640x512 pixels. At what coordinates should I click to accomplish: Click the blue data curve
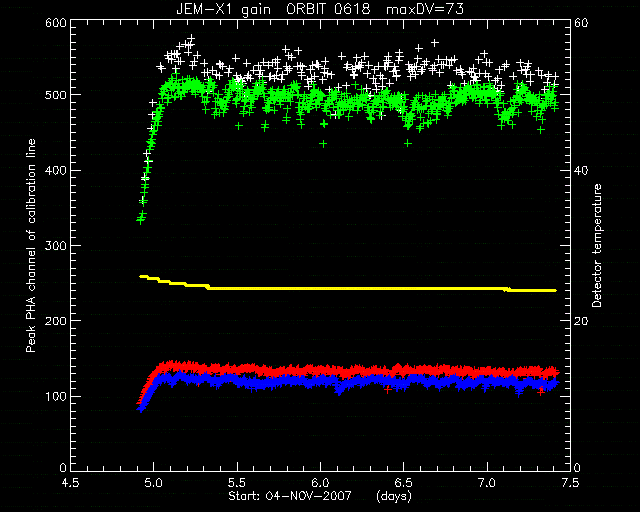[347, 382]
